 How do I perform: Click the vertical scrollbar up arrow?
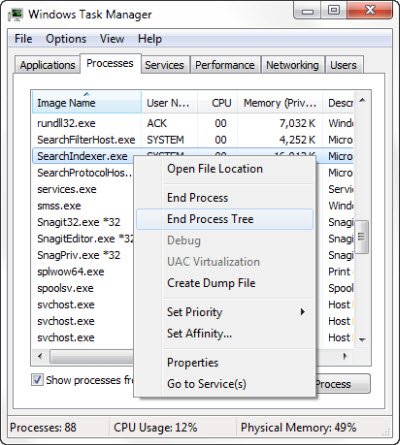coord(362,100)
